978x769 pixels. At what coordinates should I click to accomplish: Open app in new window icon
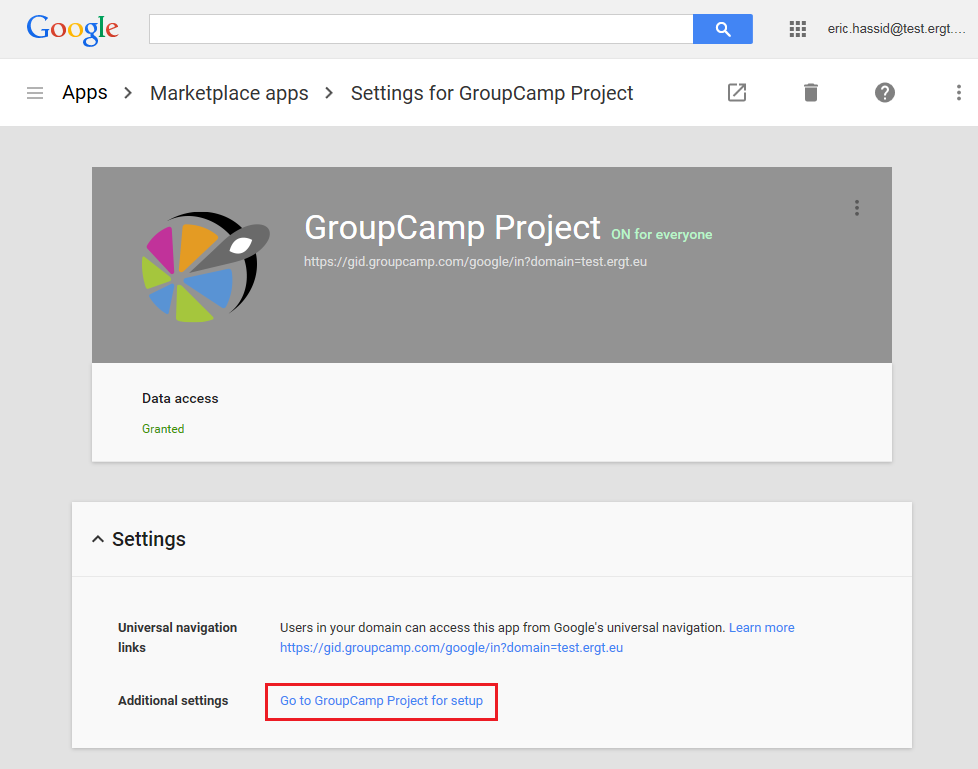[737, 93]
